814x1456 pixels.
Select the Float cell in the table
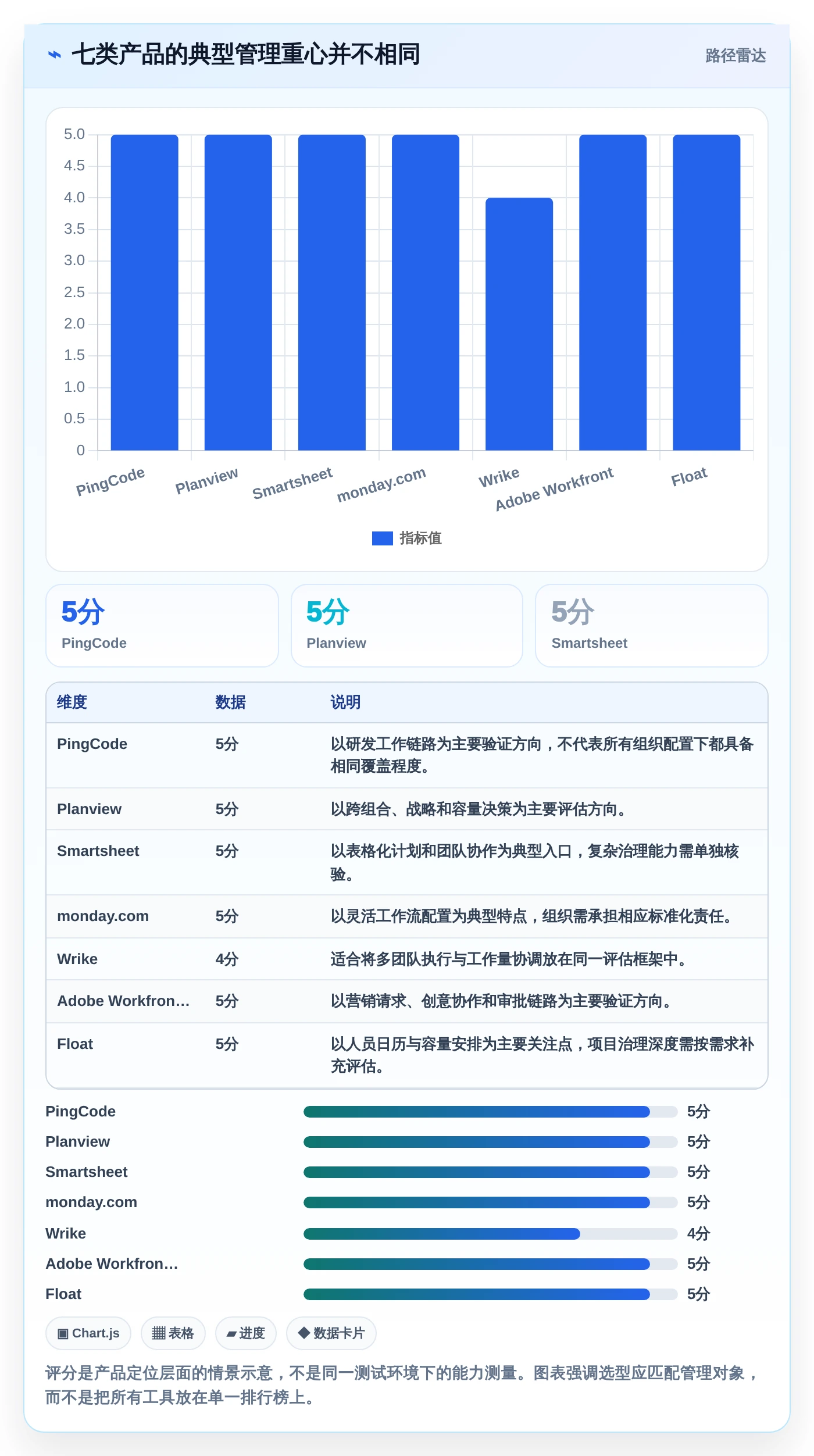(75, 1044)
